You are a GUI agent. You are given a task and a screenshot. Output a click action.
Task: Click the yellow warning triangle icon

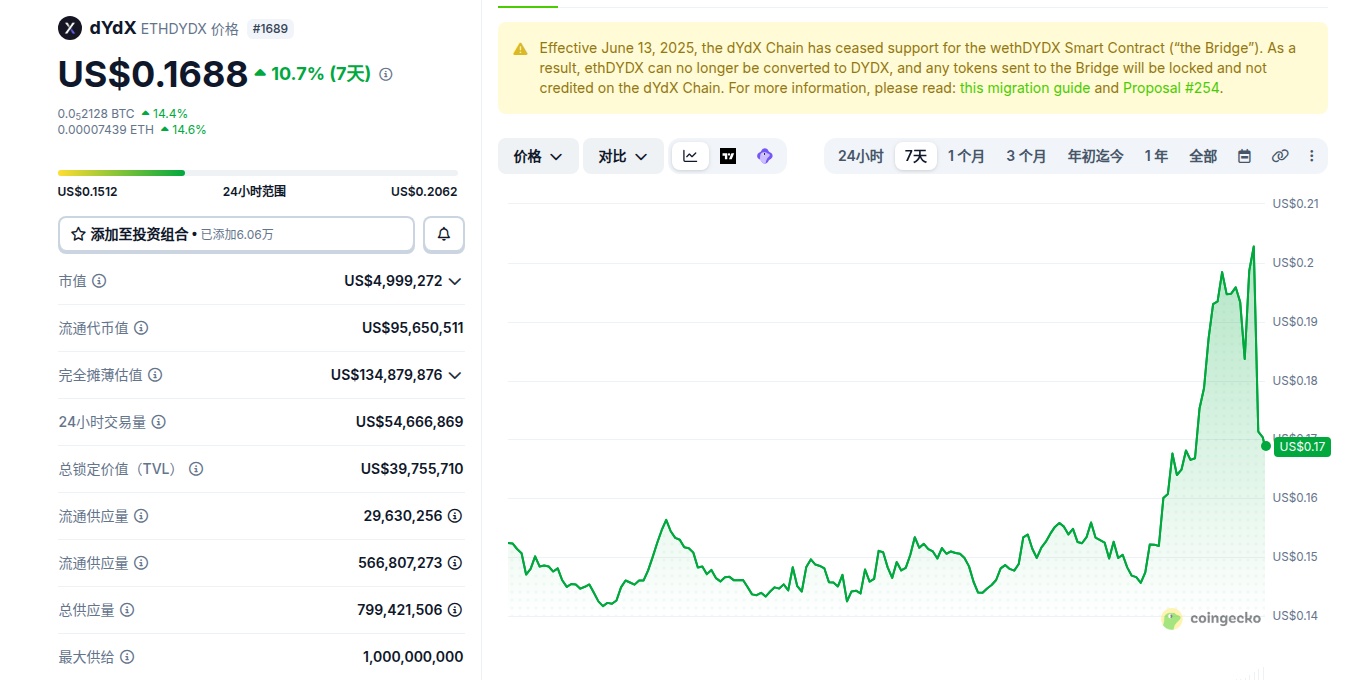click(x=520, y=49)
